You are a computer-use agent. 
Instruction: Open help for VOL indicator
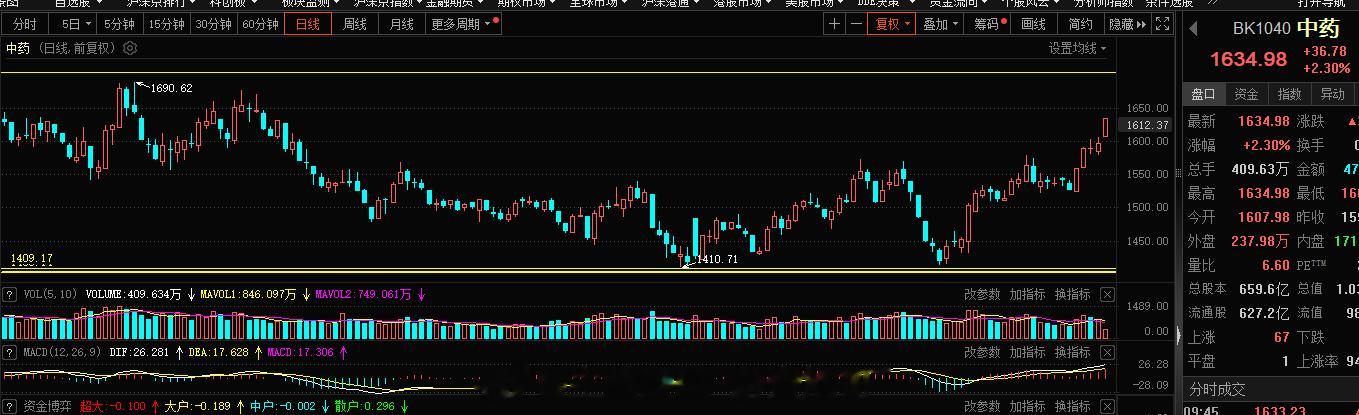point(9,295)
